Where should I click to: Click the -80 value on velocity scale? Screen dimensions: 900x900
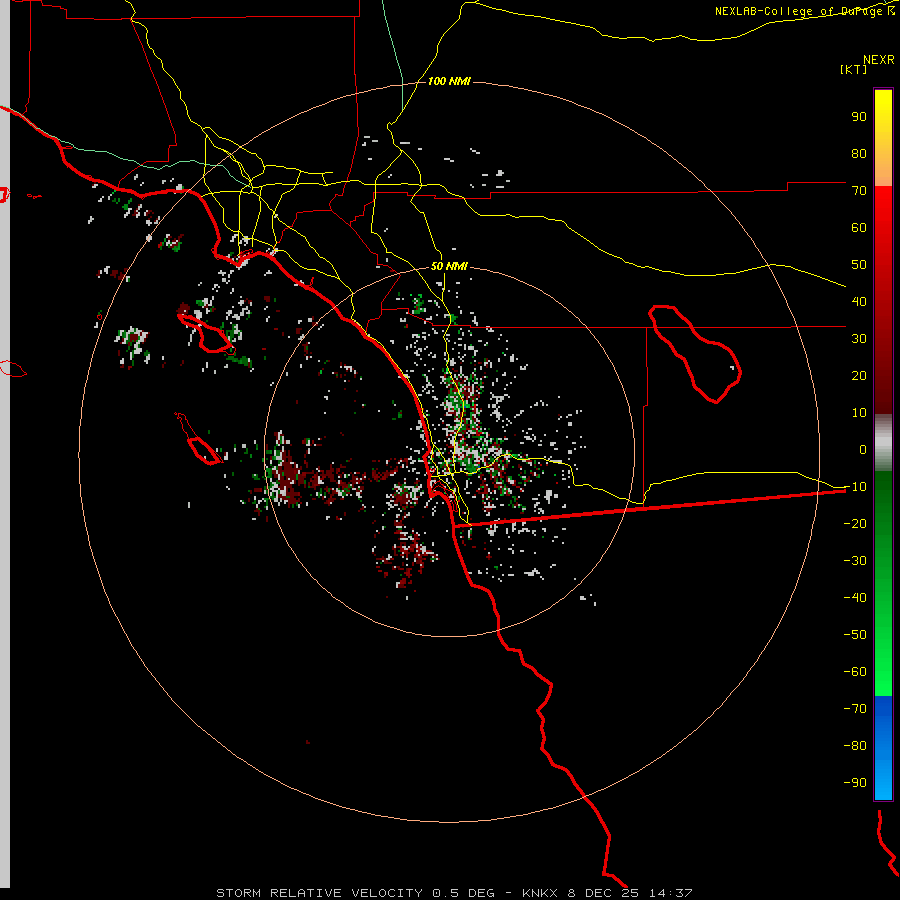pyautogui.click(x=855, y=746)
